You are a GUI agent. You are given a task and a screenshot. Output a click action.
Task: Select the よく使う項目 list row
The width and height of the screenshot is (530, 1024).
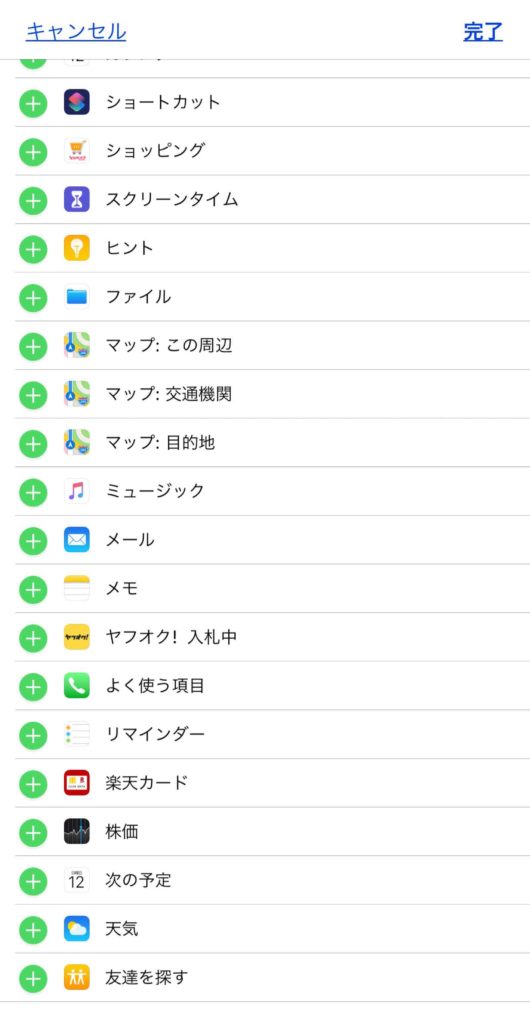[272, 686]
